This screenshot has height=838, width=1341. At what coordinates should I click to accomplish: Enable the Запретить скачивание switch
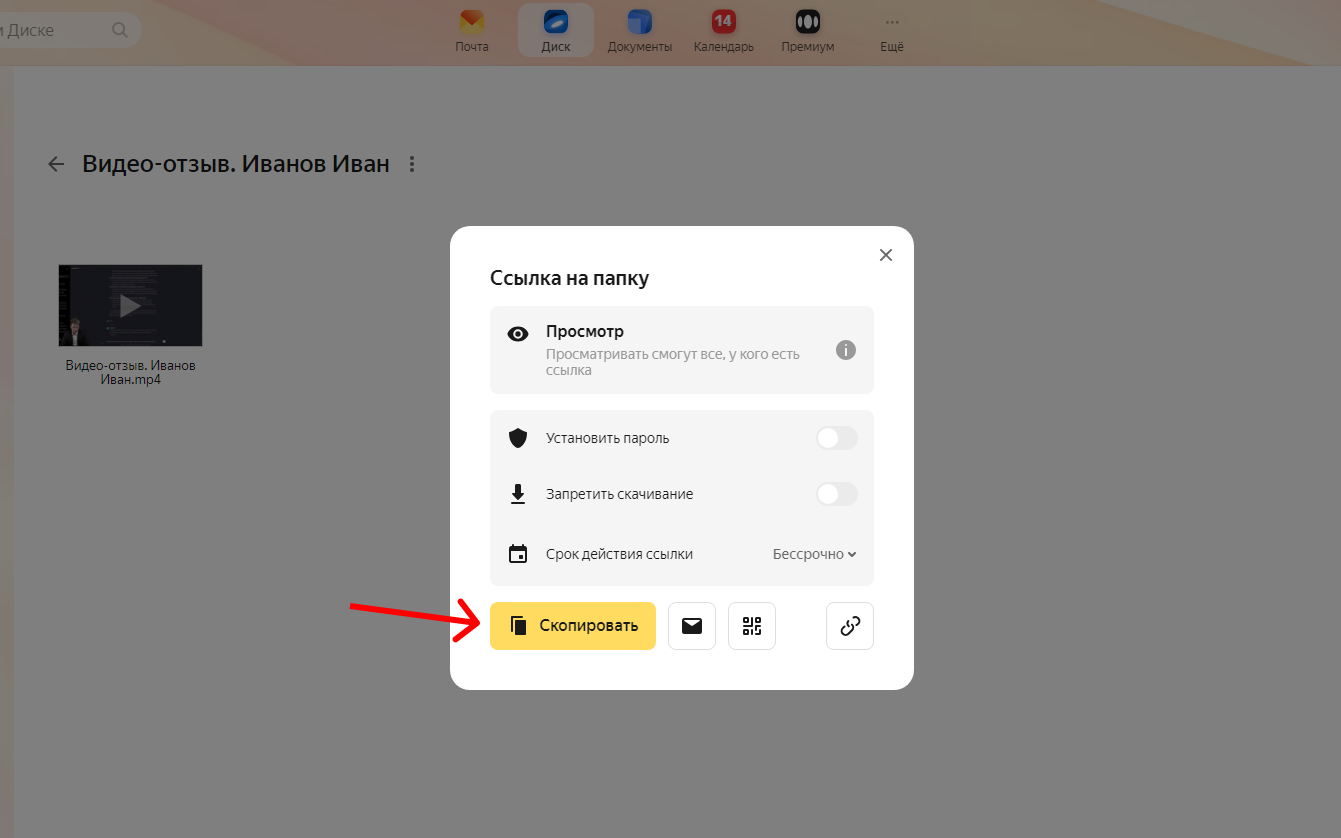click(x=837, y=494)
